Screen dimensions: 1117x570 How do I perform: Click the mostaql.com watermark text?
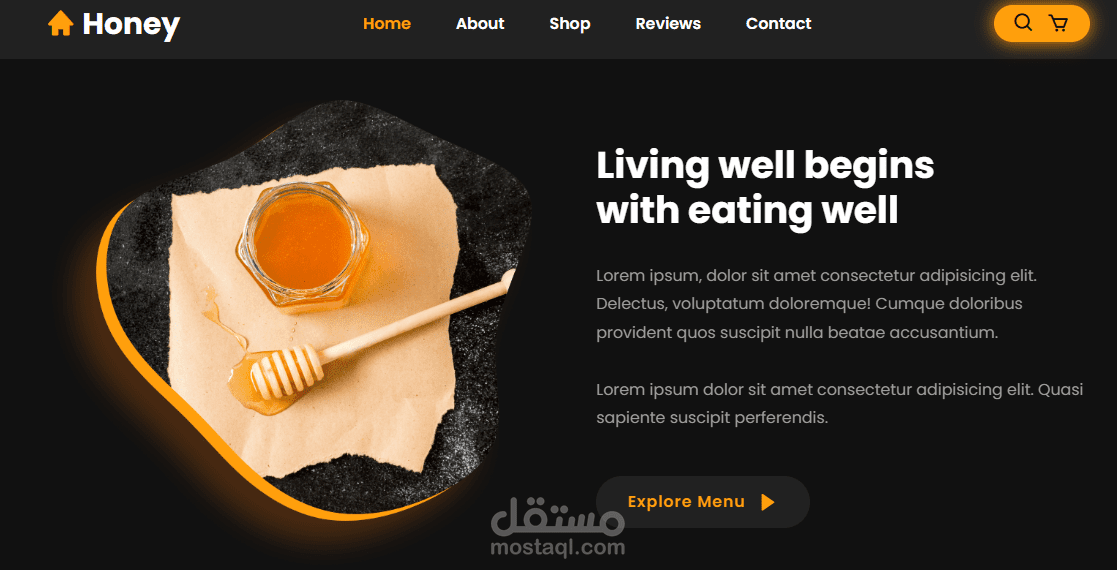point(558,548)
